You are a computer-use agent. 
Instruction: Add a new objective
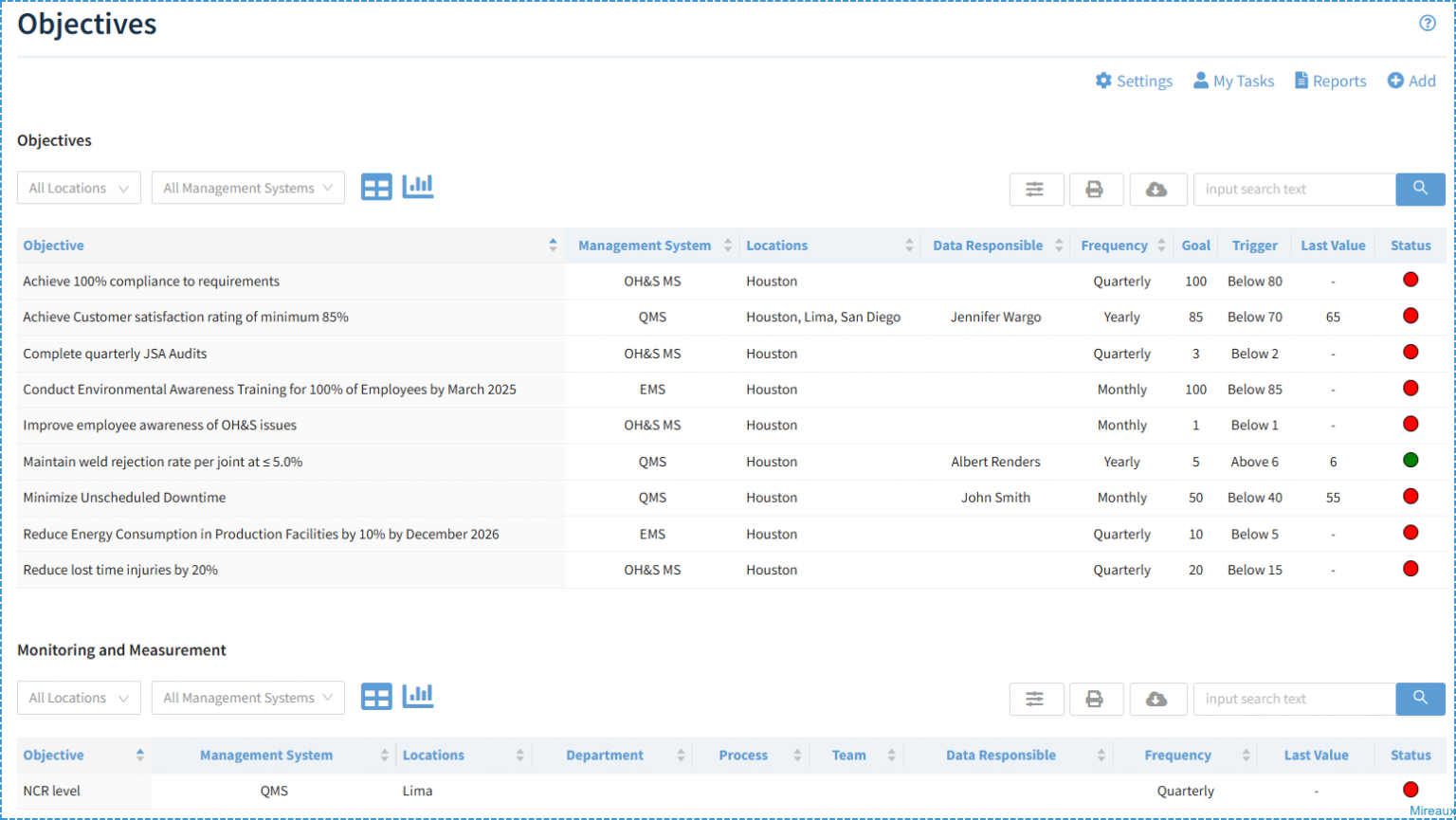coord(1411,82)
